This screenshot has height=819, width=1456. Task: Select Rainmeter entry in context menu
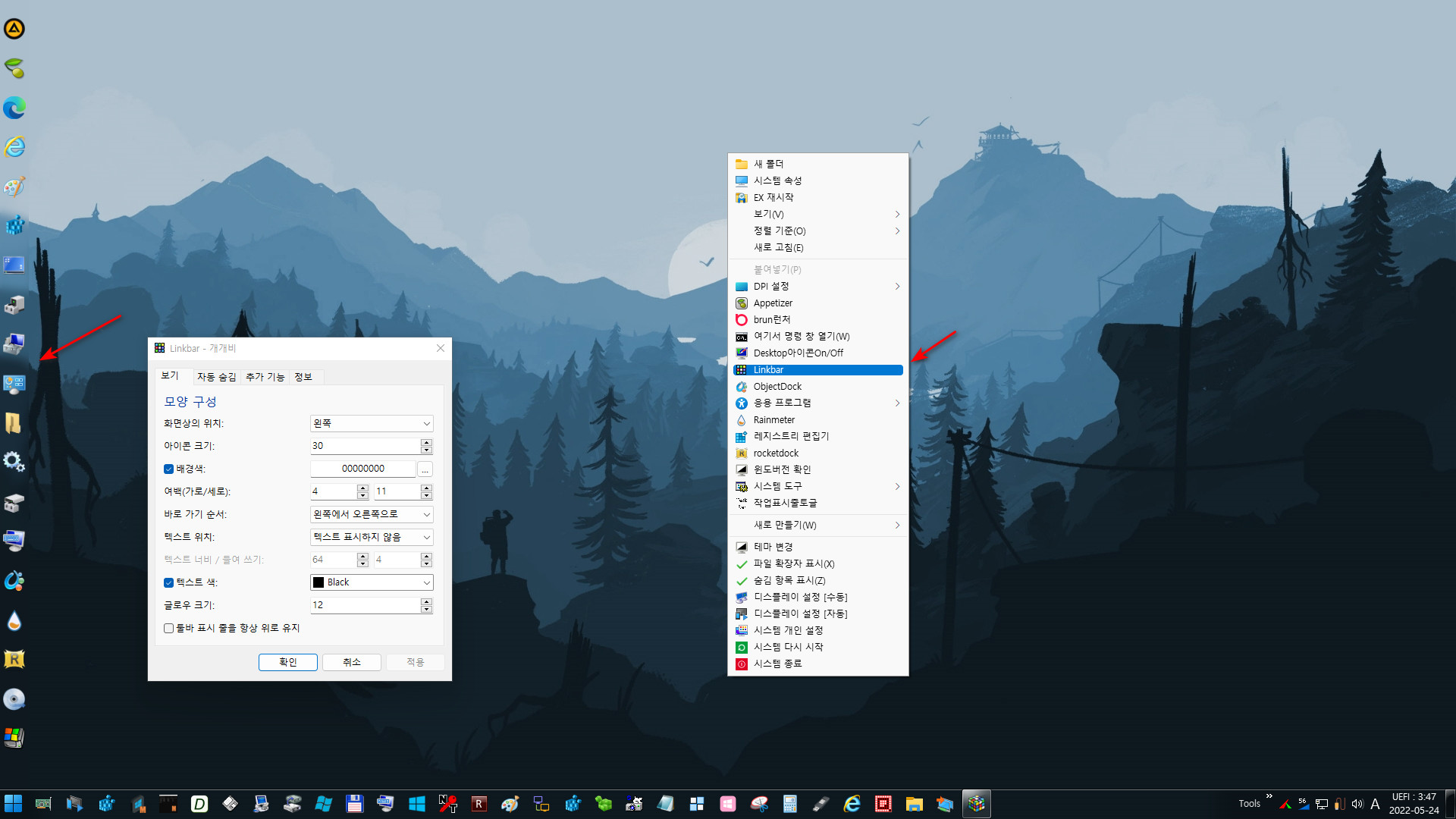(x=817, y=419)
